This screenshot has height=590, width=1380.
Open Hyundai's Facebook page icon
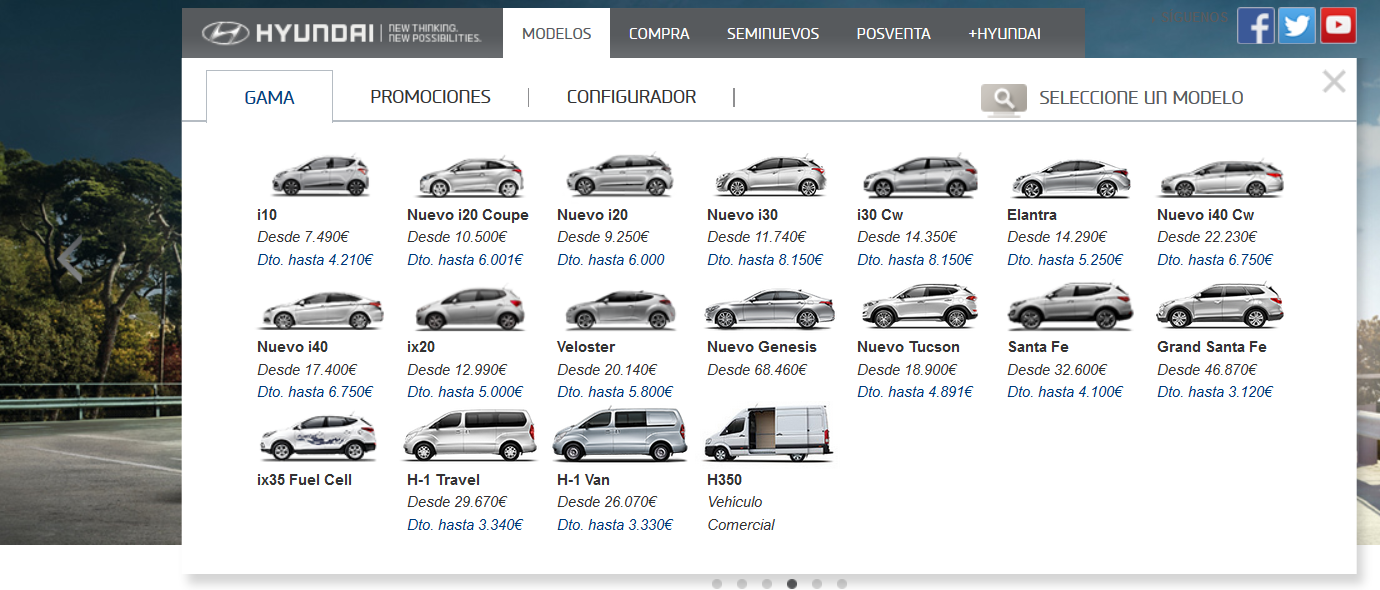tap(1256, 25)
